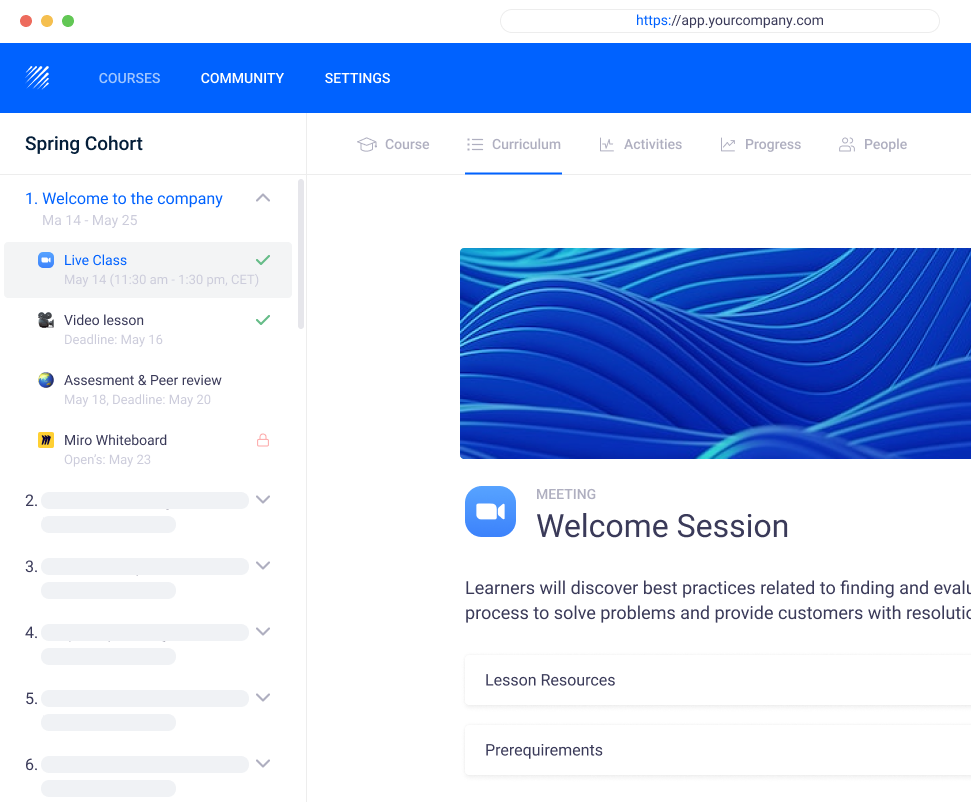The height and width of the screenshot is (802, 971).
Task: Click the Assessment & Peer review globe icon
Action: tap(46, 380)
